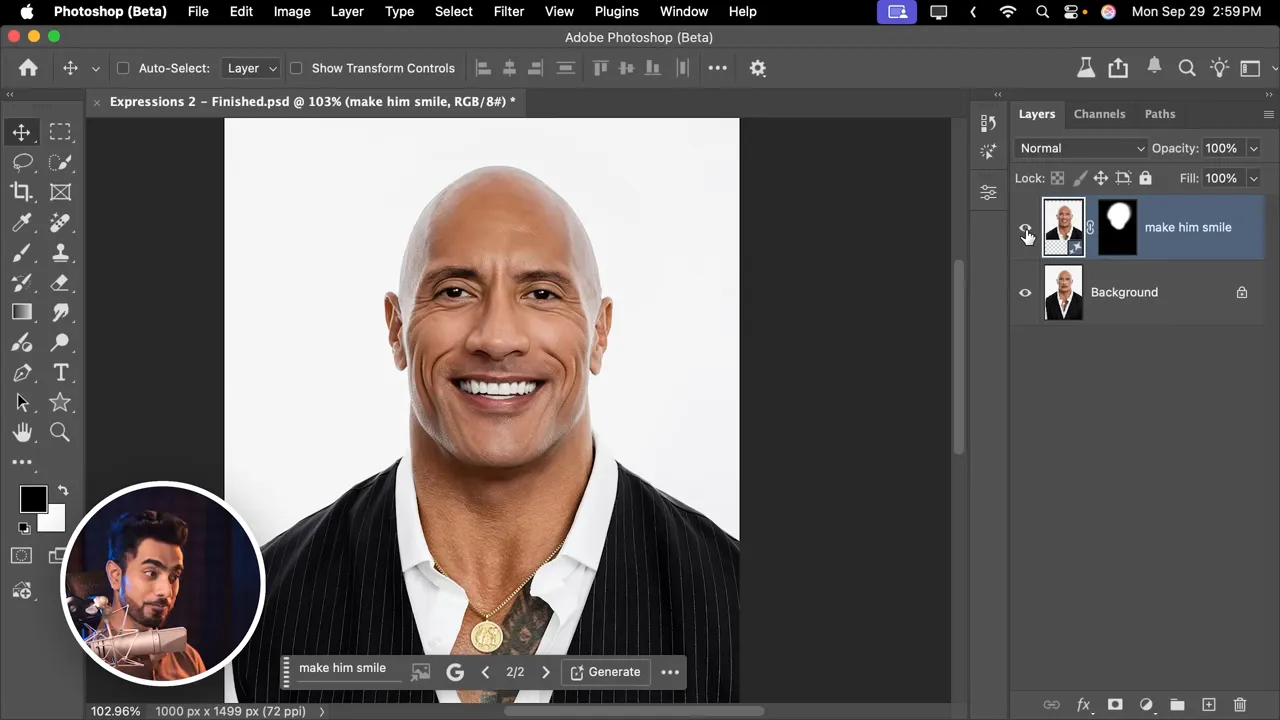Click the Share export icon

[x=1118, y=68]
